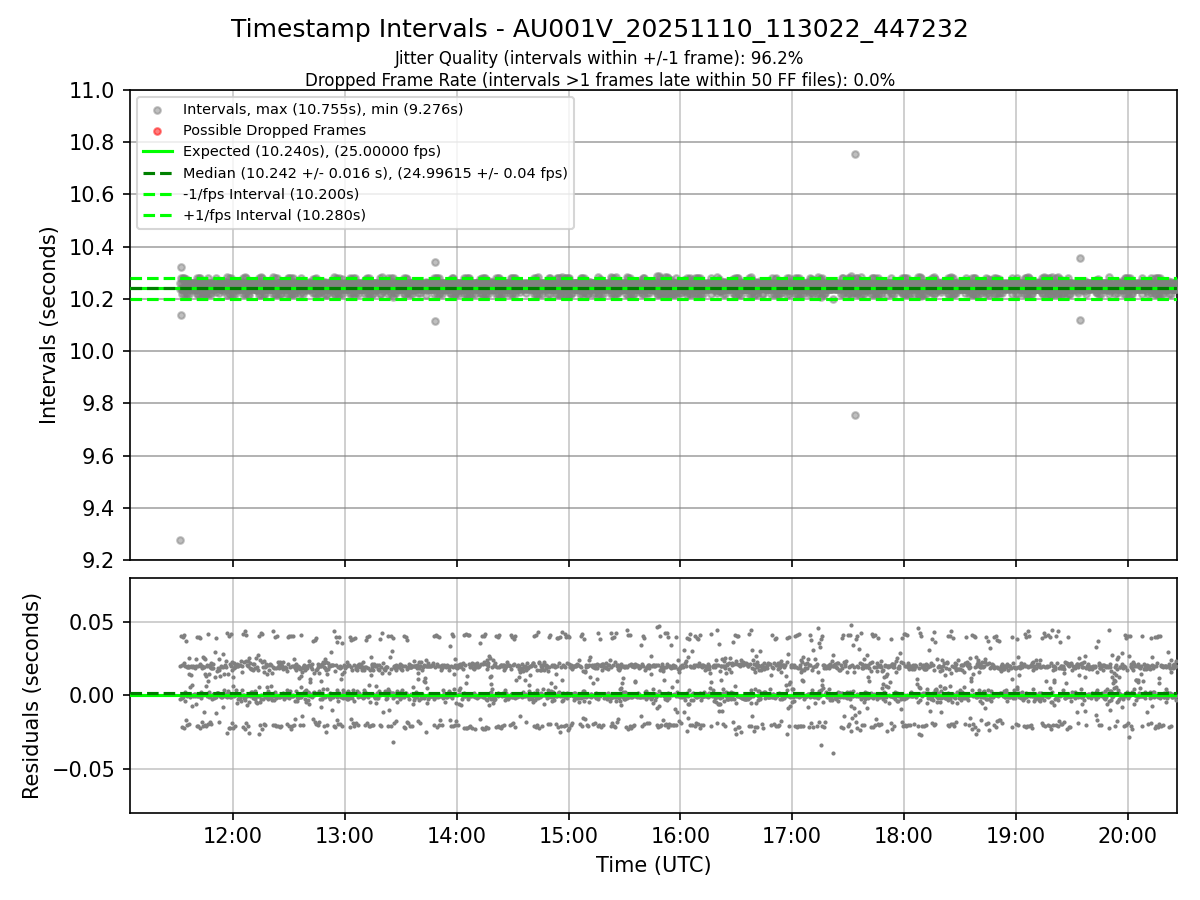Select legend entry starting 'Median (10.242 +/- 0.016 s)'
The height and width of the screenshot is (900, 1200).
coord(375,173)
